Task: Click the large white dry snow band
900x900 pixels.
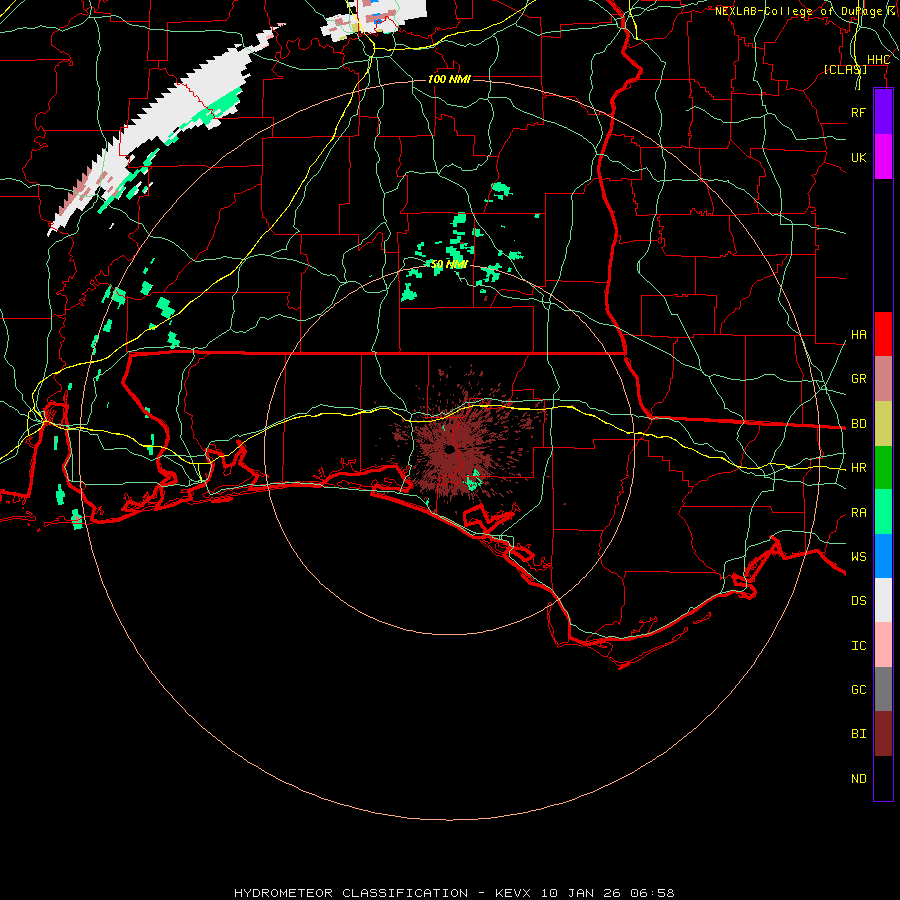Action: point(166,123)
